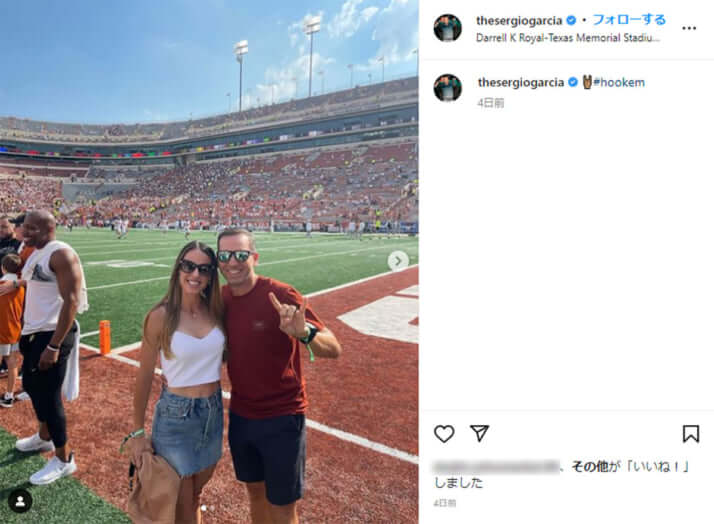Open the #hookem hashtag

(x=619, y=82)
